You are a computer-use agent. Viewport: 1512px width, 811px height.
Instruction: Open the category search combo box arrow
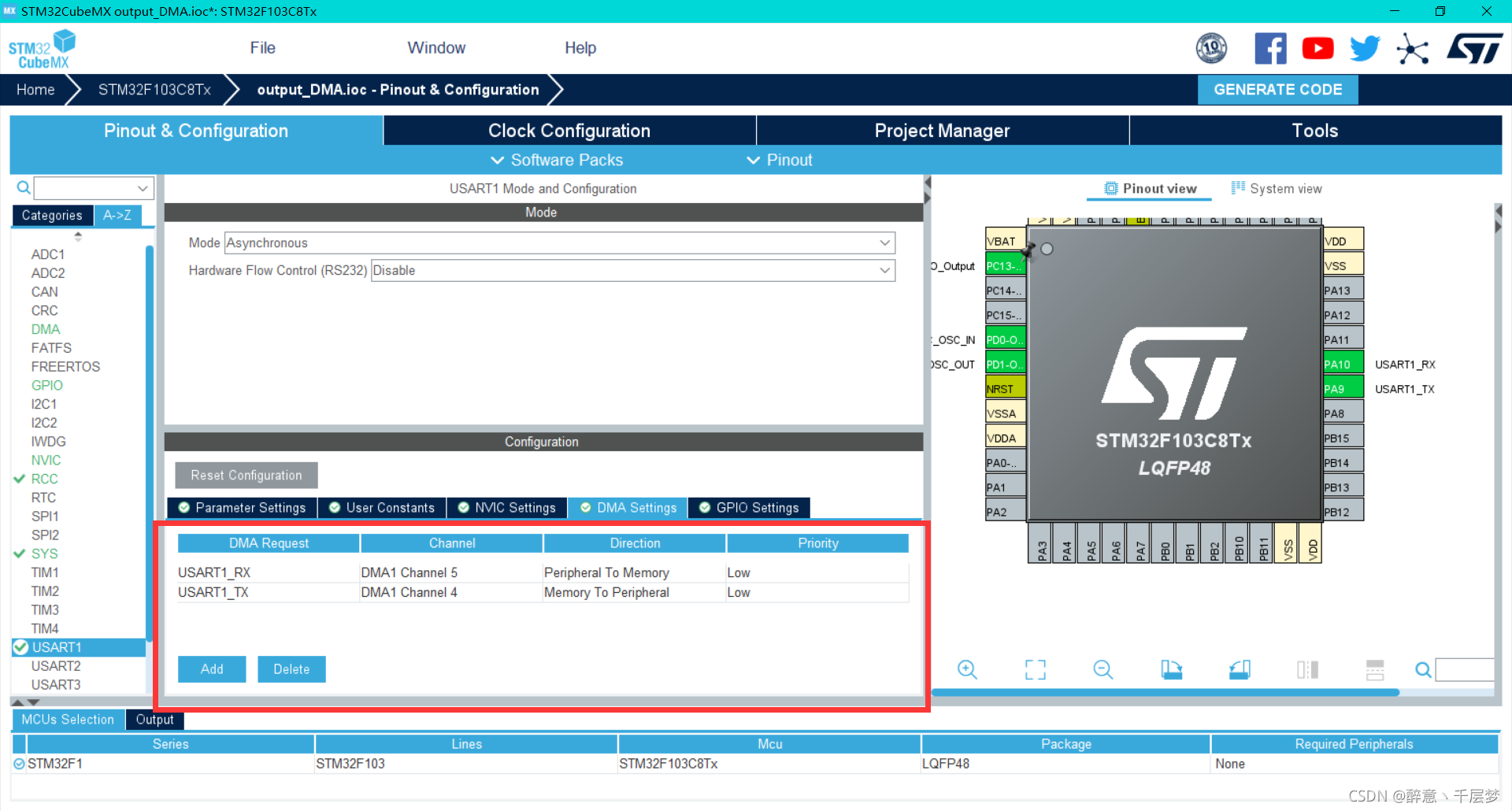[x=143, y=188]
